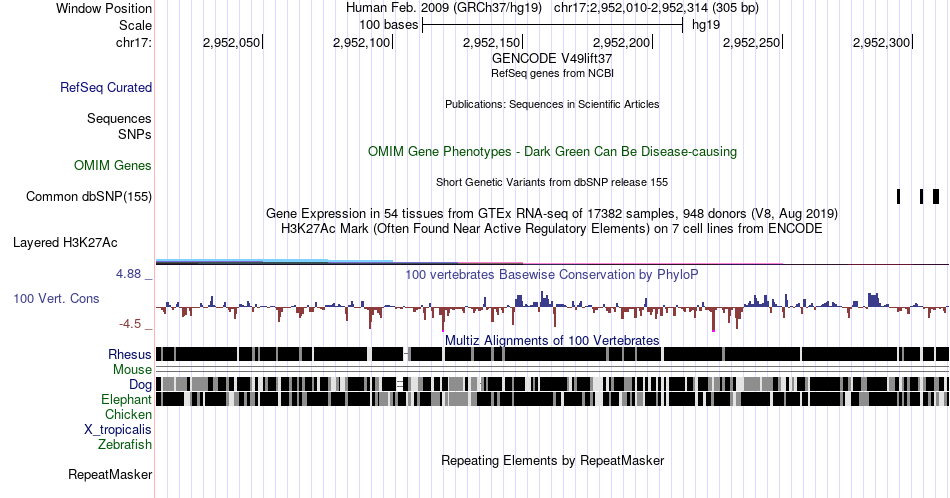Click the RefSeq Curated track label

[106, 87]
